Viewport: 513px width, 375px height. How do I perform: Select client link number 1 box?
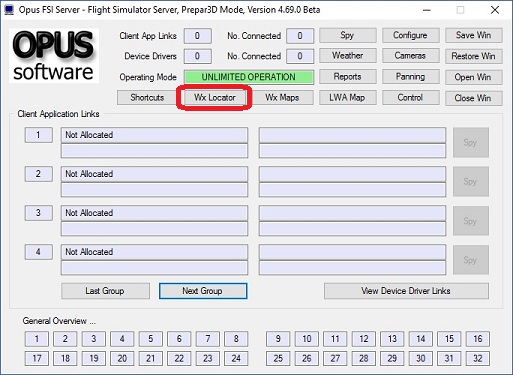pyautogui.click(x=39, y=135)
